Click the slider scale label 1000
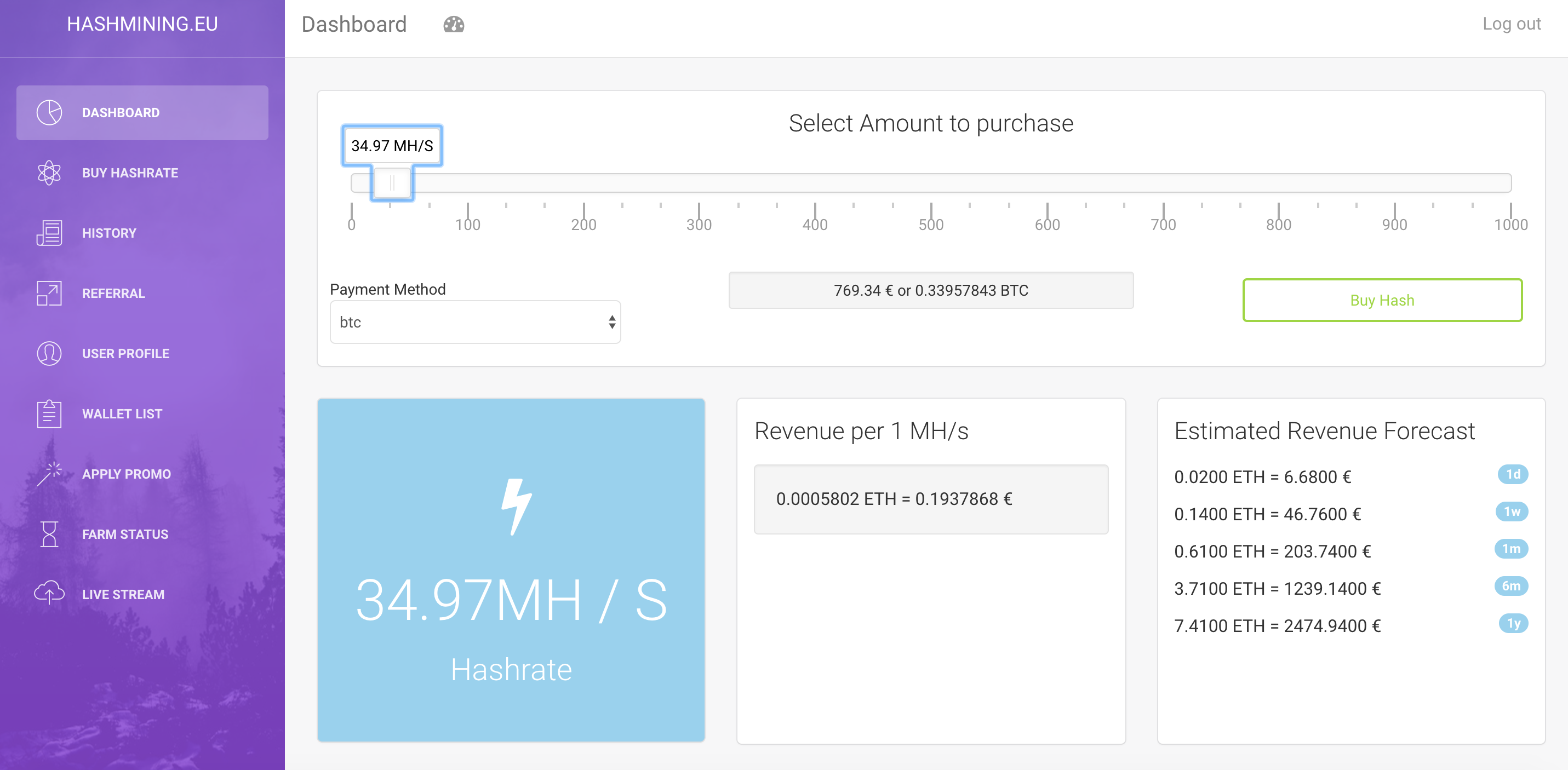The width and height of the screenshot is (1568, 770). (x=1510, y=225)
